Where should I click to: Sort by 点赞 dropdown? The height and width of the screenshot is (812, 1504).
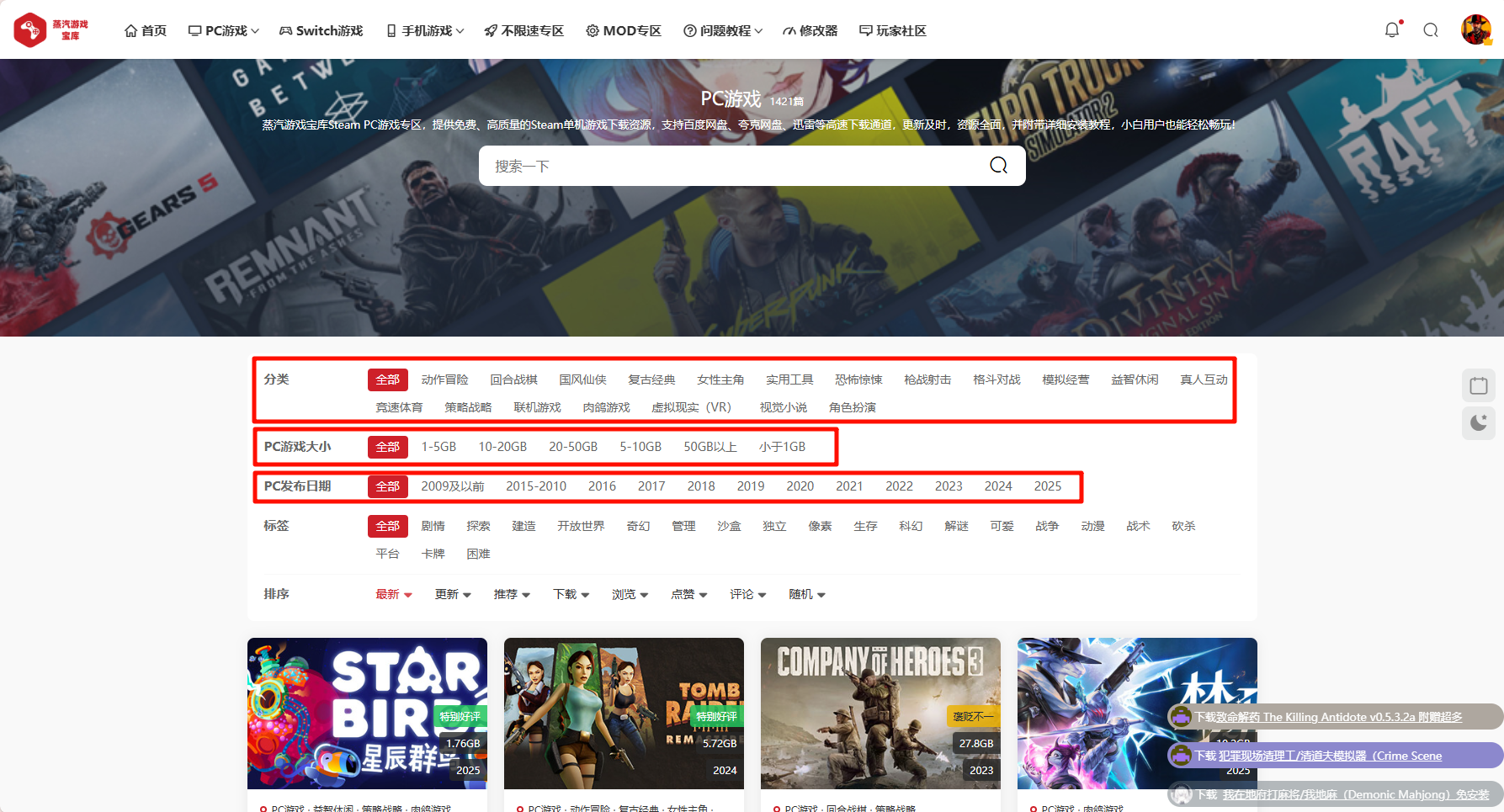point(688,594)
